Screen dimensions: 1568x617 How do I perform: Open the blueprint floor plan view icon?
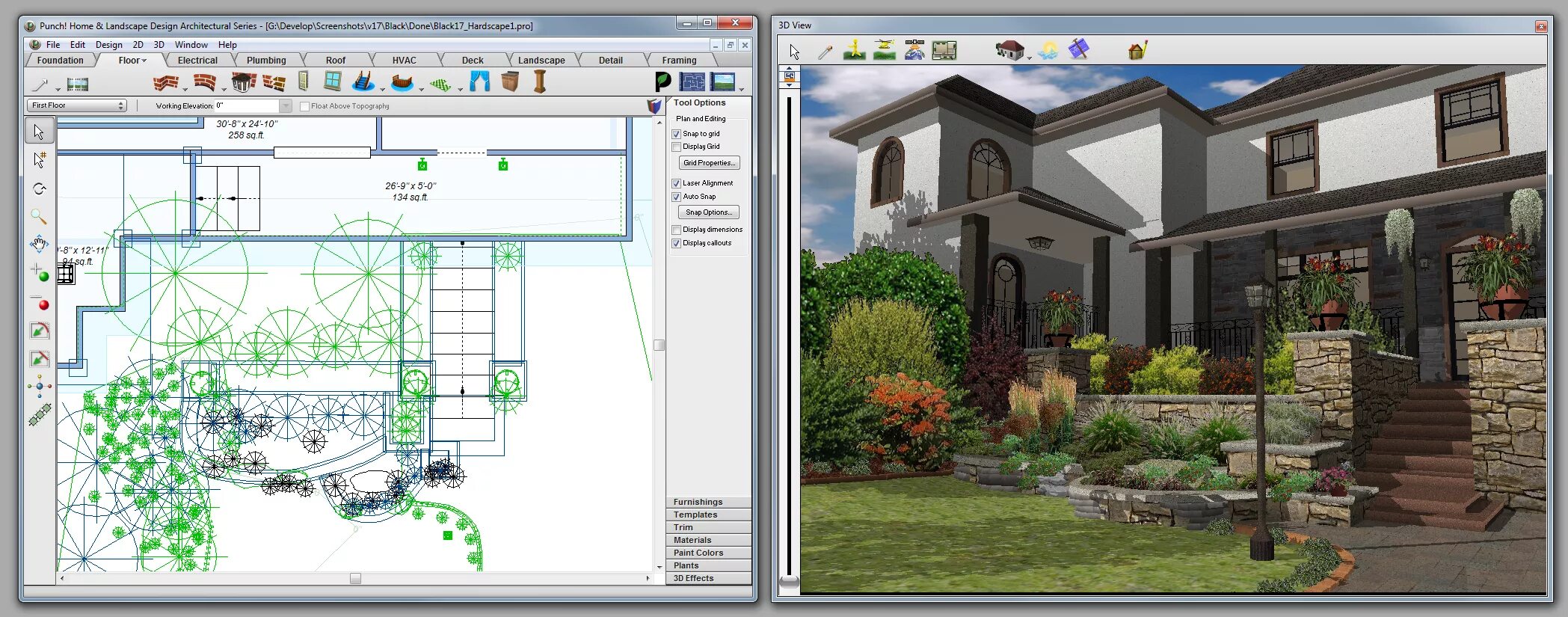[x=692, y=82]
